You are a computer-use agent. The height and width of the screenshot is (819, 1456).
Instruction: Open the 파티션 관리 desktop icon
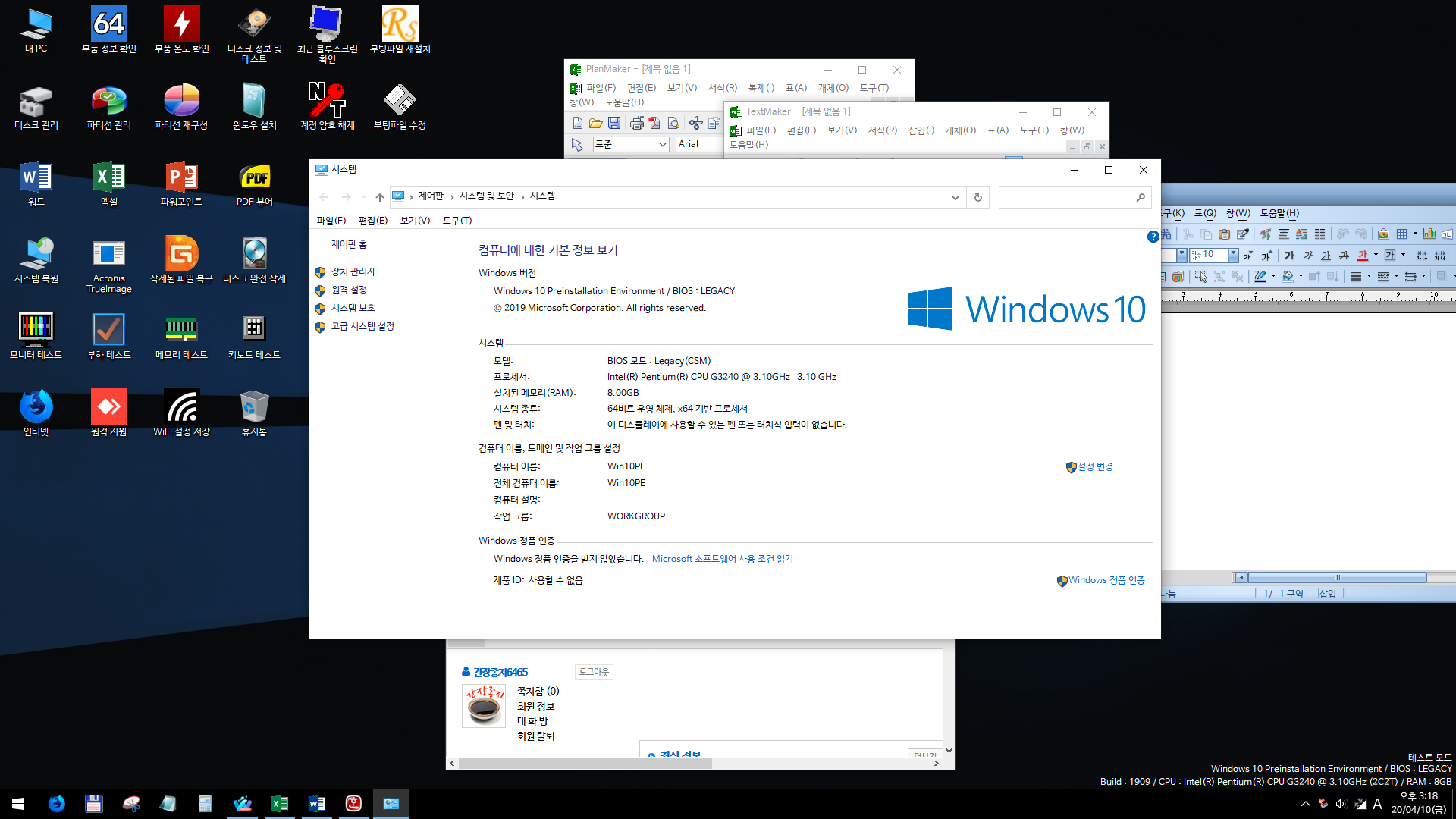(108, 107)
